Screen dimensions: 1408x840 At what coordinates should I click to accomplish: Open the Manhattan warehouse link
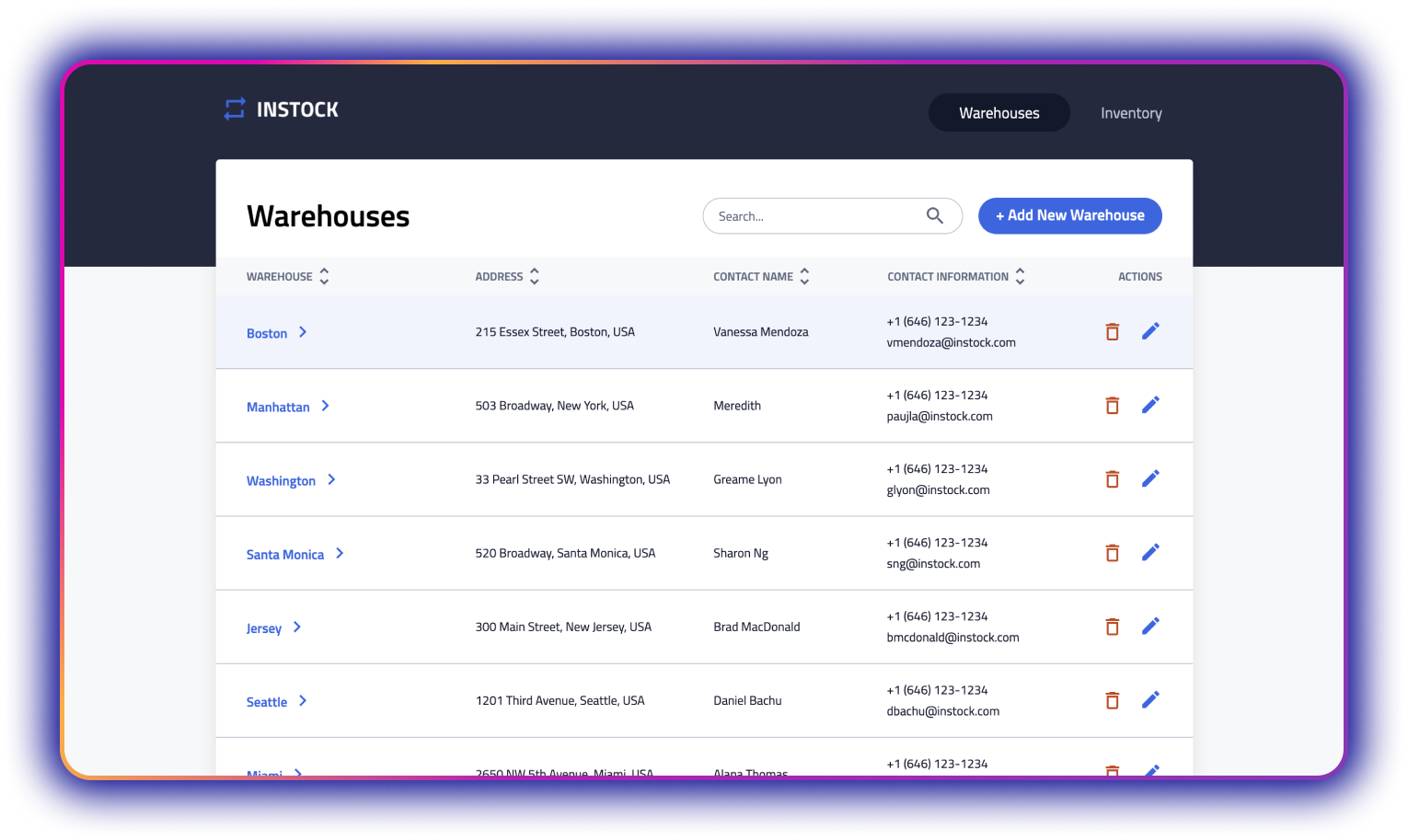click(x=278, y=407)
